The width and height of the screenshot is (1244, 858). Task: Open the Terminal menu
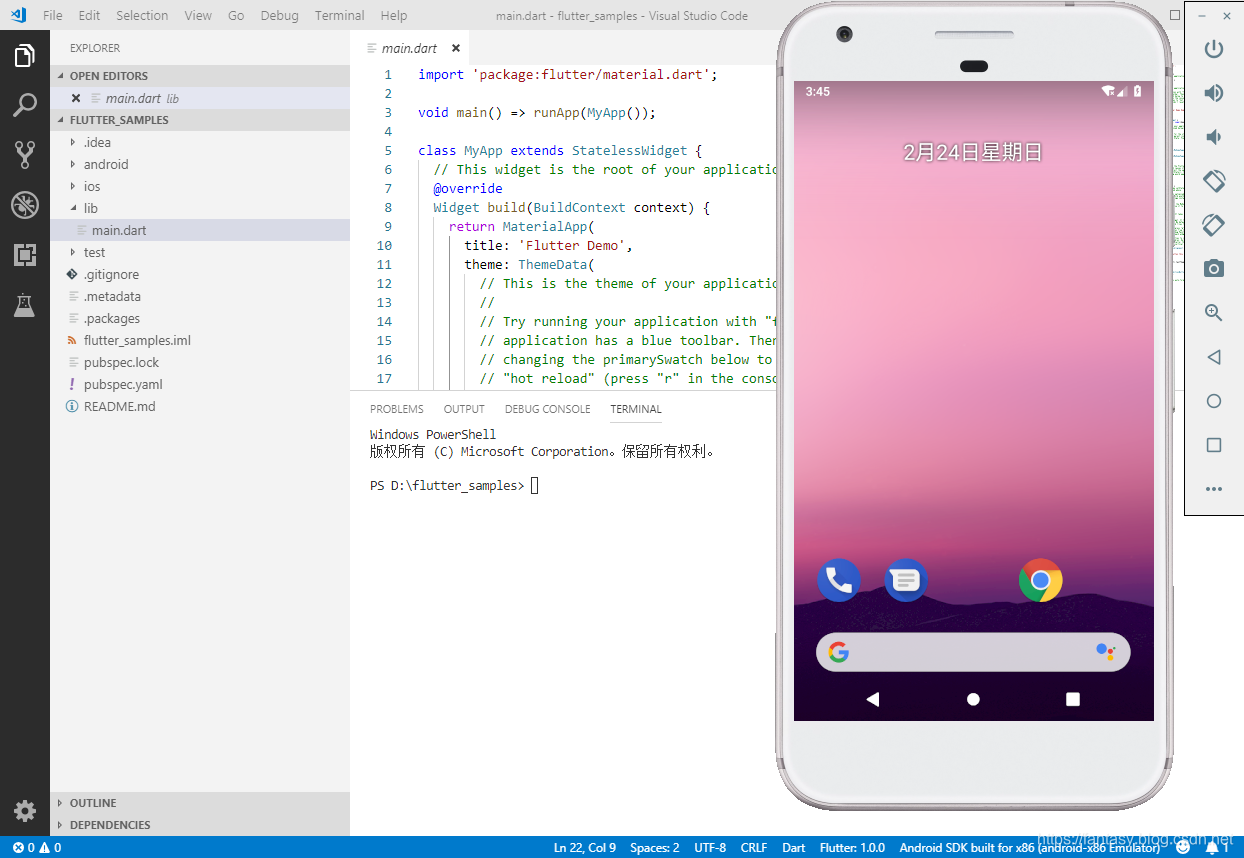click(340, 15)
